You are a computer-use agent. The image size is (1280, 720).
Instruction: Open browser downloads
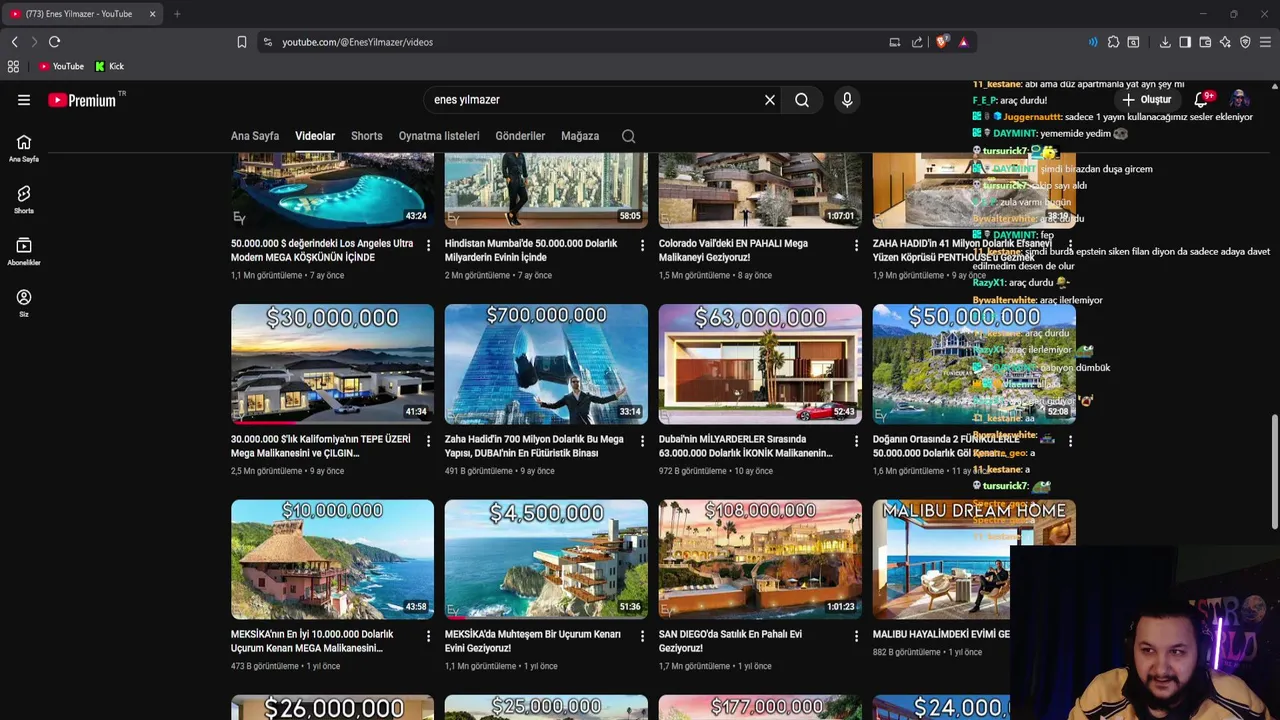coord(1165,42)
